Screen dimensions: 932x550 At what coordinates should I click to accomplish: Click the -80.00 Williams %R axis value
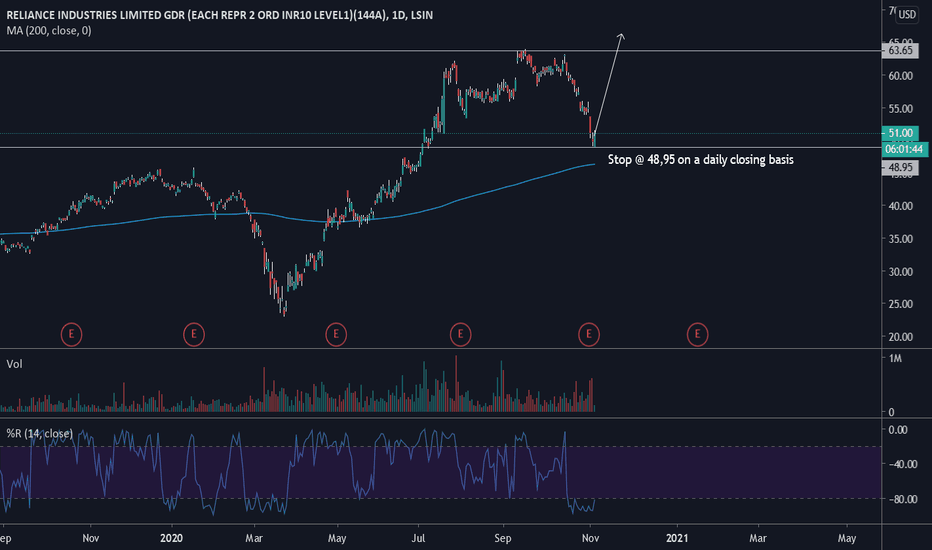tap(902, 499)
